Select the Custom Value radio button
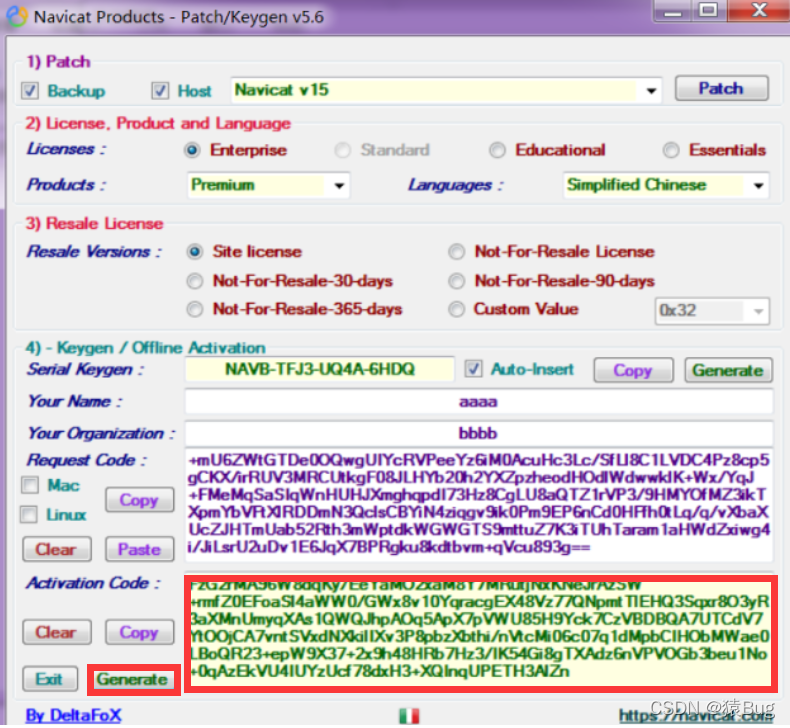Viewport: 790px width, 728px height. 456,309
